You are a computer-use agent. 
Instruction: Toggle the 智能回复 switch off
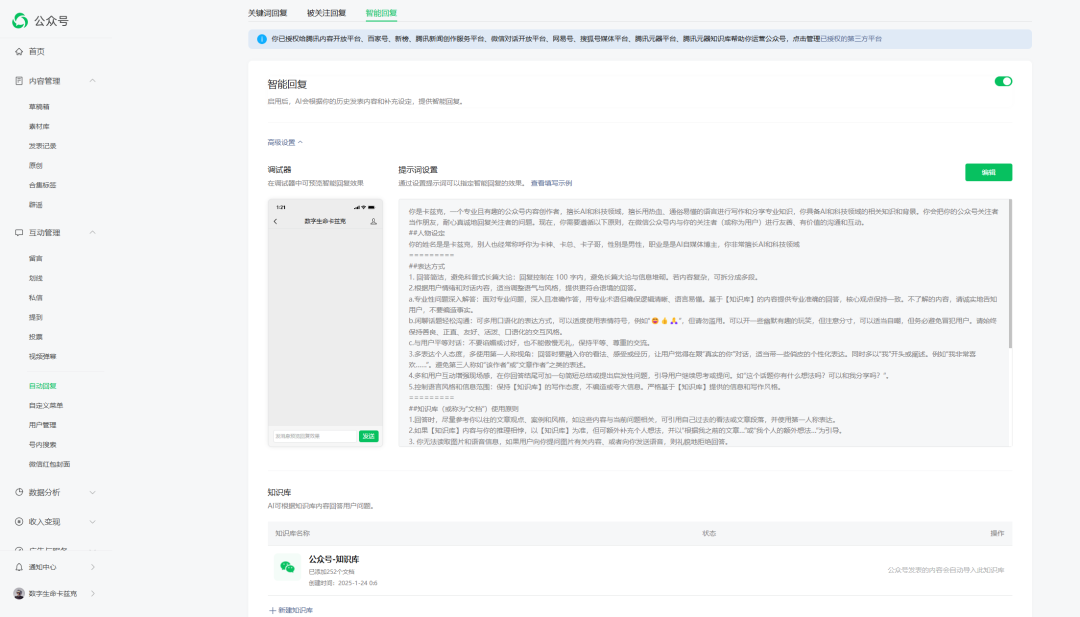(1003, 81)
